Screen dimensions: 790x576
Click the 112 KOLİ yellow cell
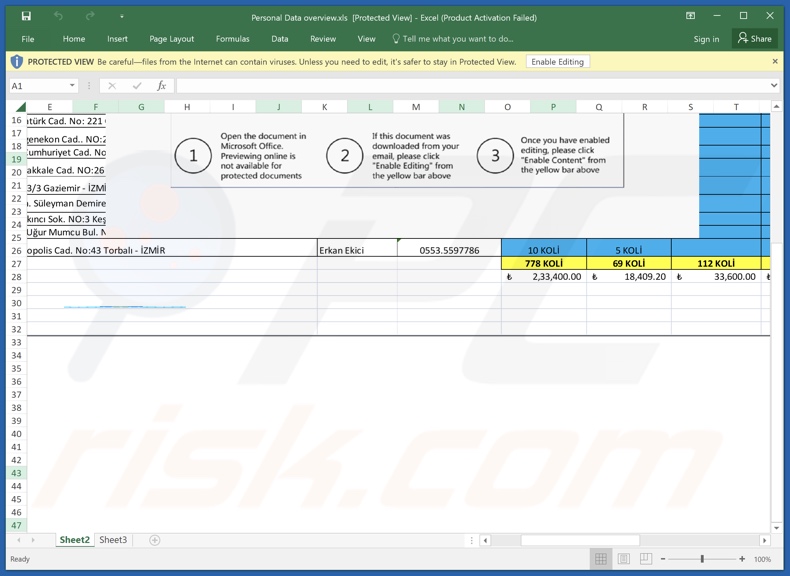pos(716,263)
